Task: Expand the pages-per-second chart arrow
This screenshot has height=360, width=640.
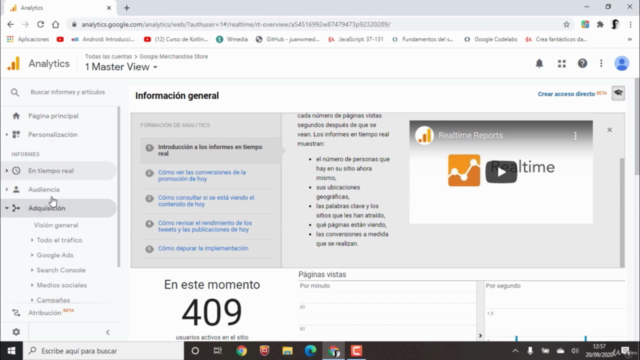Action: pyautogui.click(x=480, y=336)
